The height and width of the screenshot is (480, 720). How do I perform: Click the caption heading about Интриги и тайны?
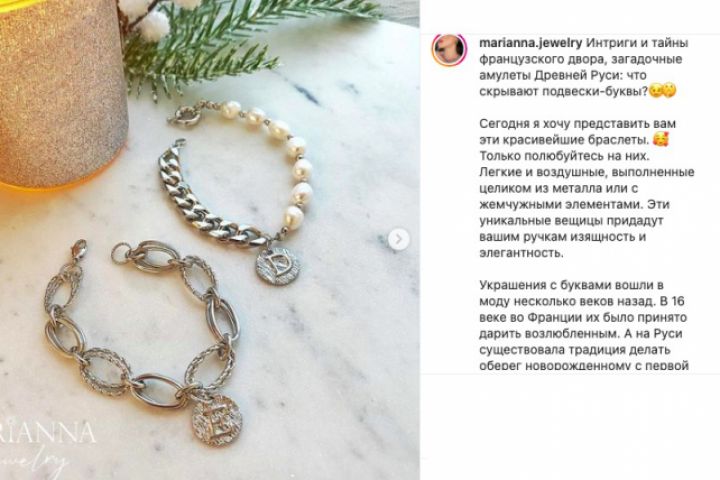(x=577, y=68)
